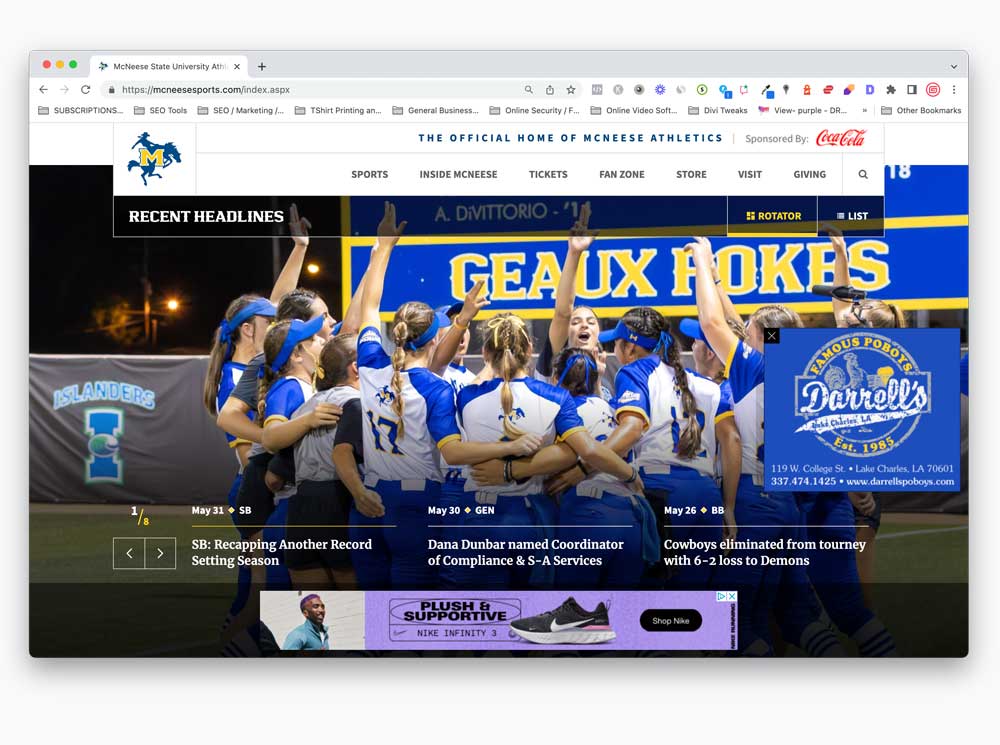Click the McNeese Cowboys logo

tap(154, 159)
